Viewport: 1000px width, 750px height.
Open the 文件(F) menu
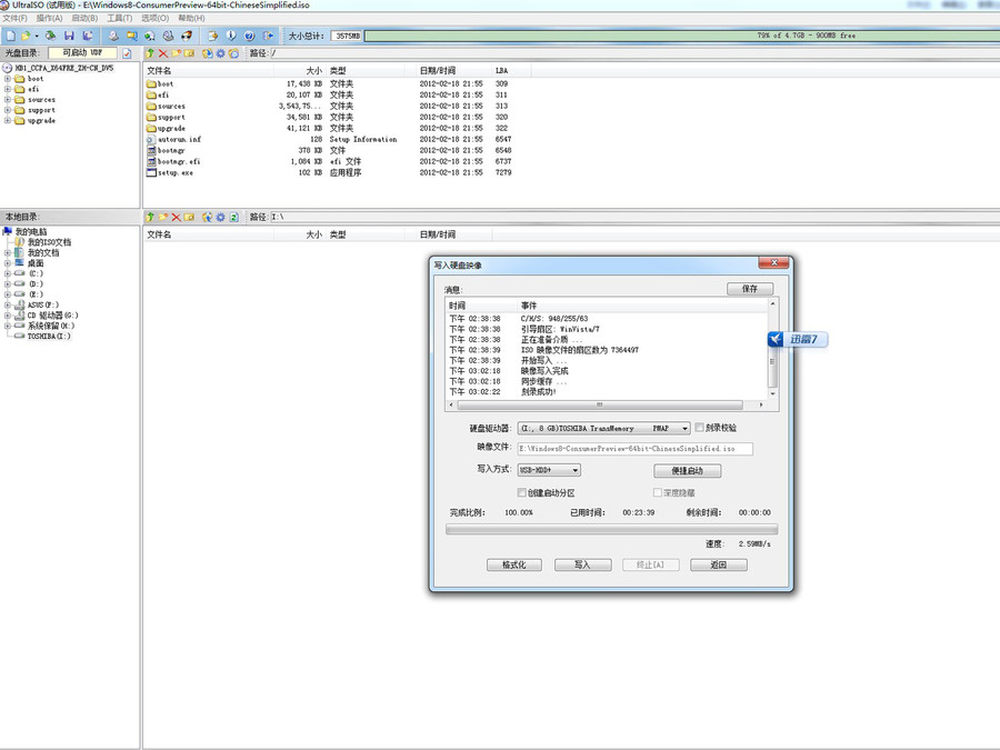point(15,18)
